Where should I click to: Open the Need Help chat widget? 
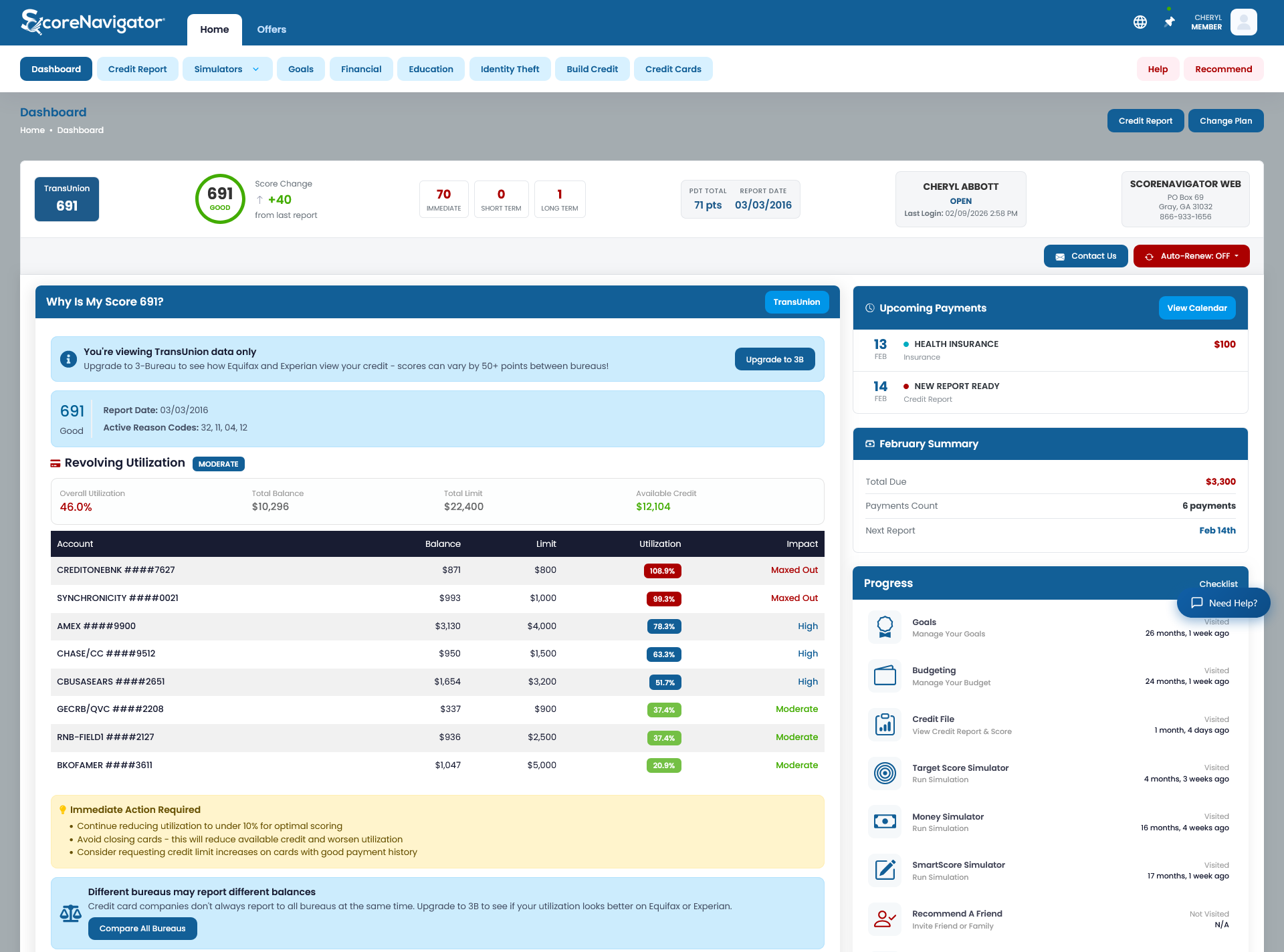click(1223, 602)
